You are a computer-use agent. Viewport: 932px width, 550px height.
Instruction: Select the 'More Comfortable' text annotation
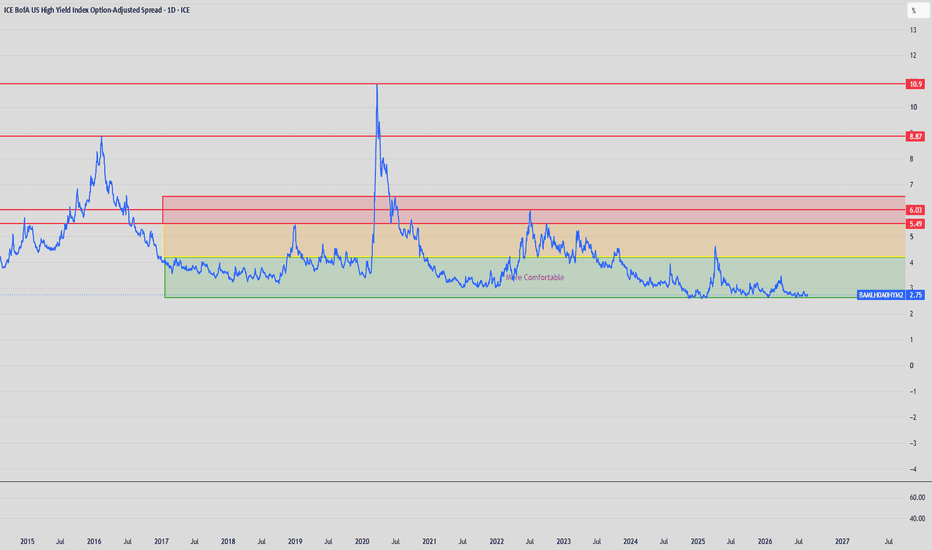point(534,278)
